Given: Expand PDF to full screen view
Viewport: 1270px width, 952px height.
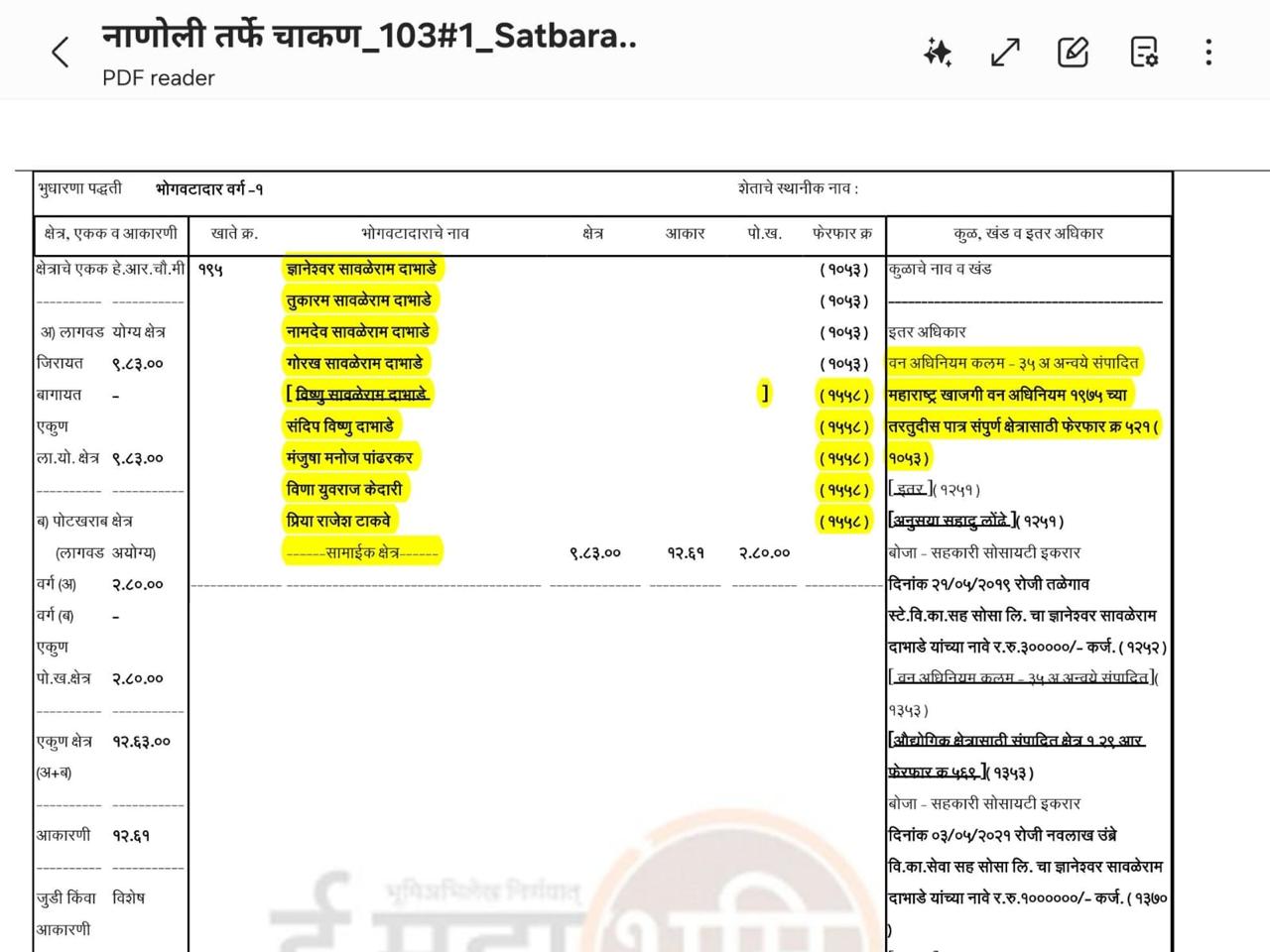Looking at the screenshot, I should point(1005,53).
